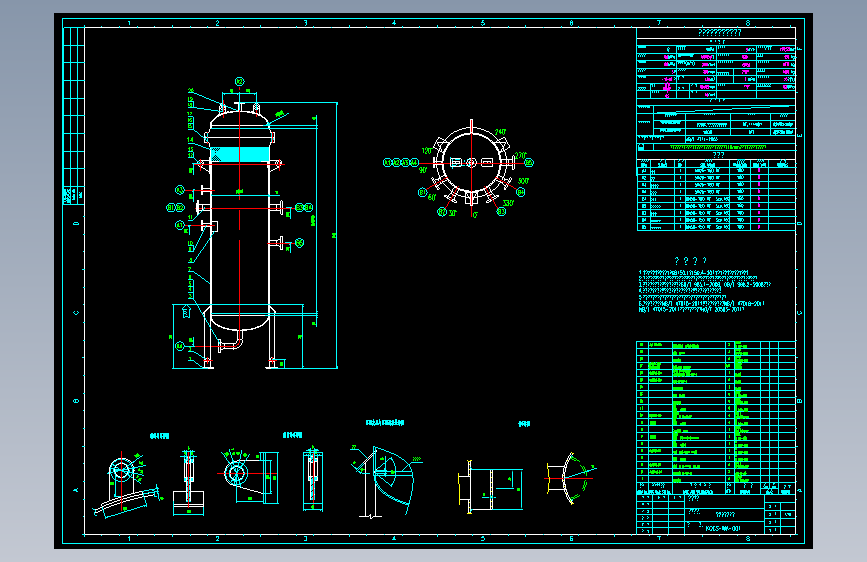
Task: Select the circular top plan view
Action: (x=471, y=163)
